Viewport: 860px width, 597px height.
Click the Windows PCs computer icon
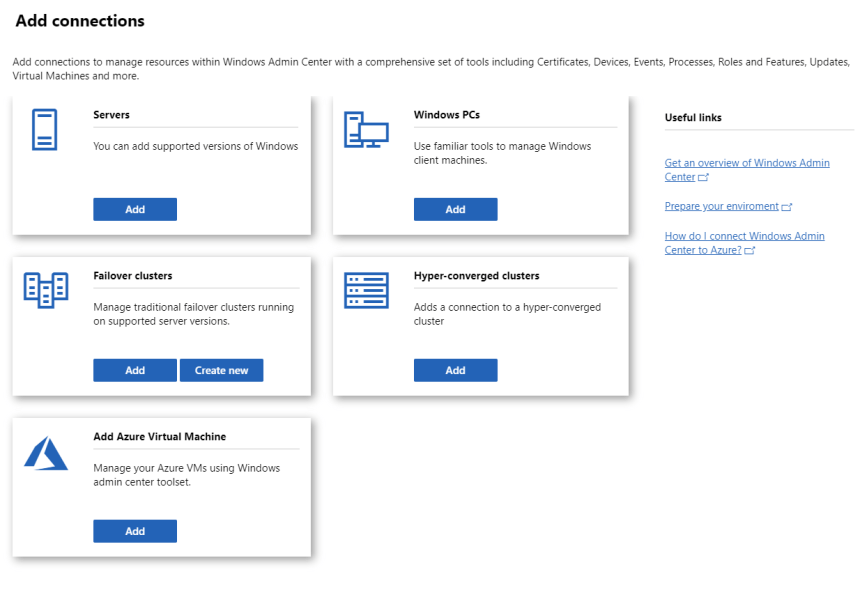365,130
